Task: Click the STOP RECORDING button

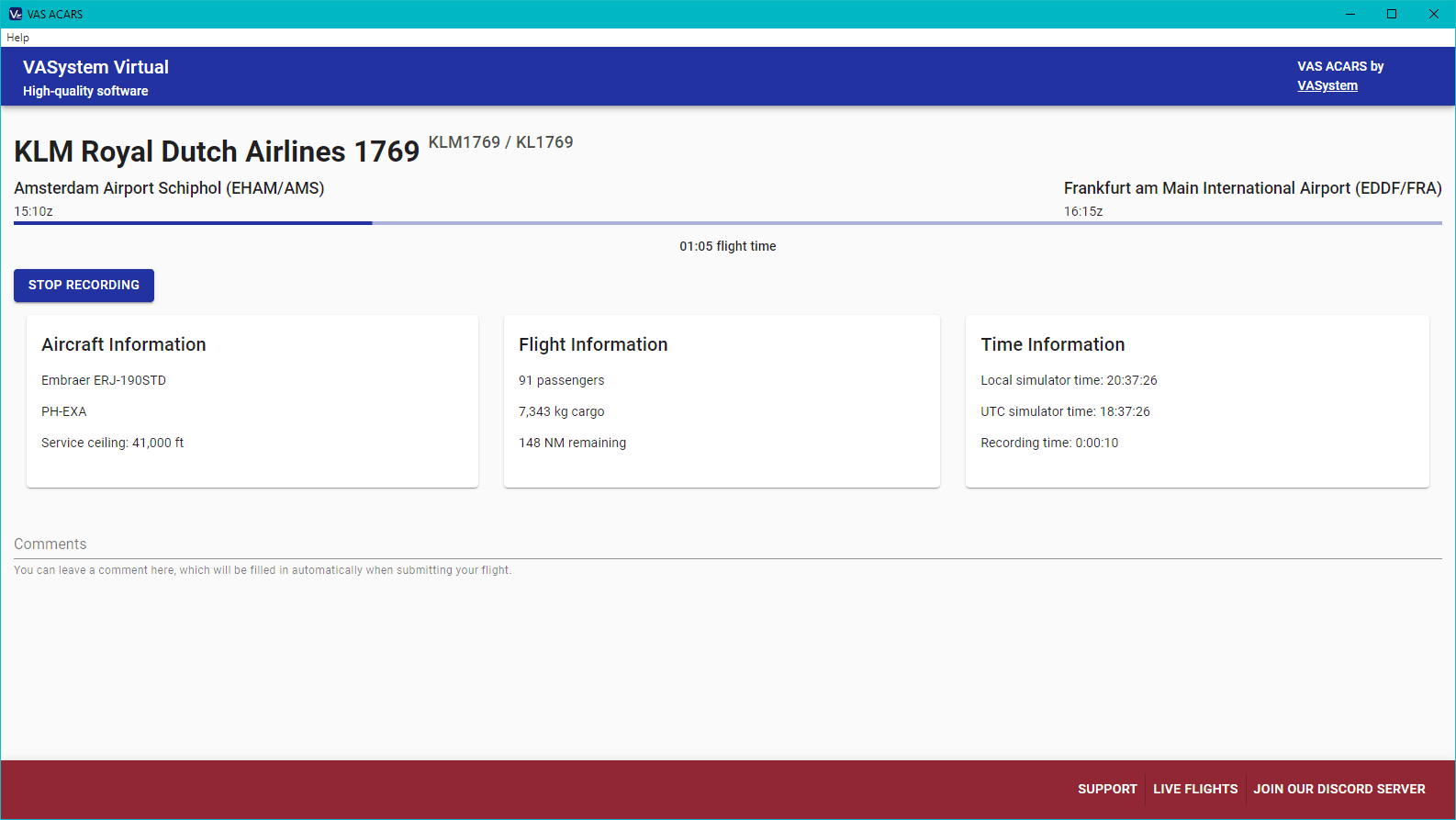Action: [84, 285]
